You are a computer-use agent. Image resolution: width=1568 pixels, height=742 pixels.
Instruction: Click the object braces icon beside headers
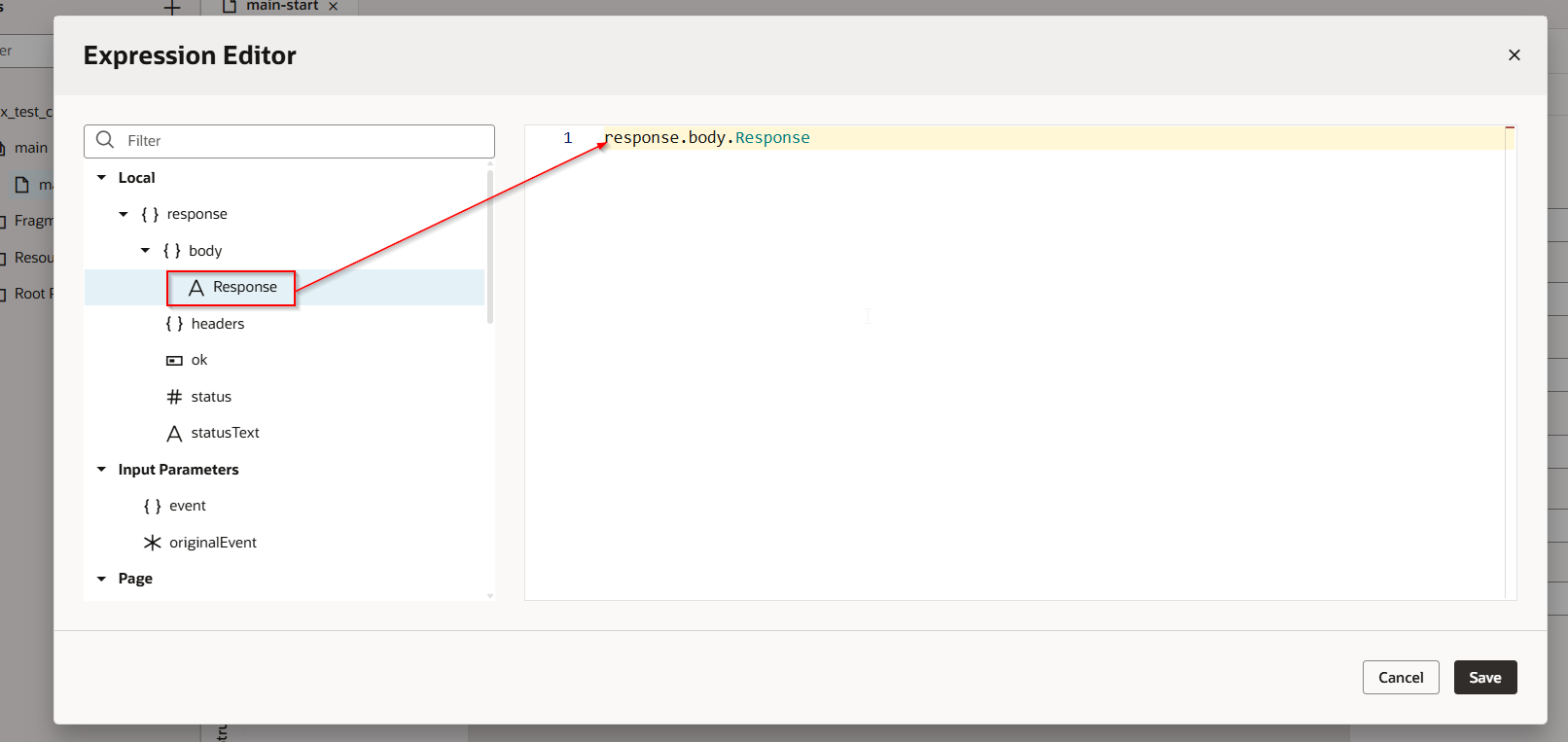point(174,324)
